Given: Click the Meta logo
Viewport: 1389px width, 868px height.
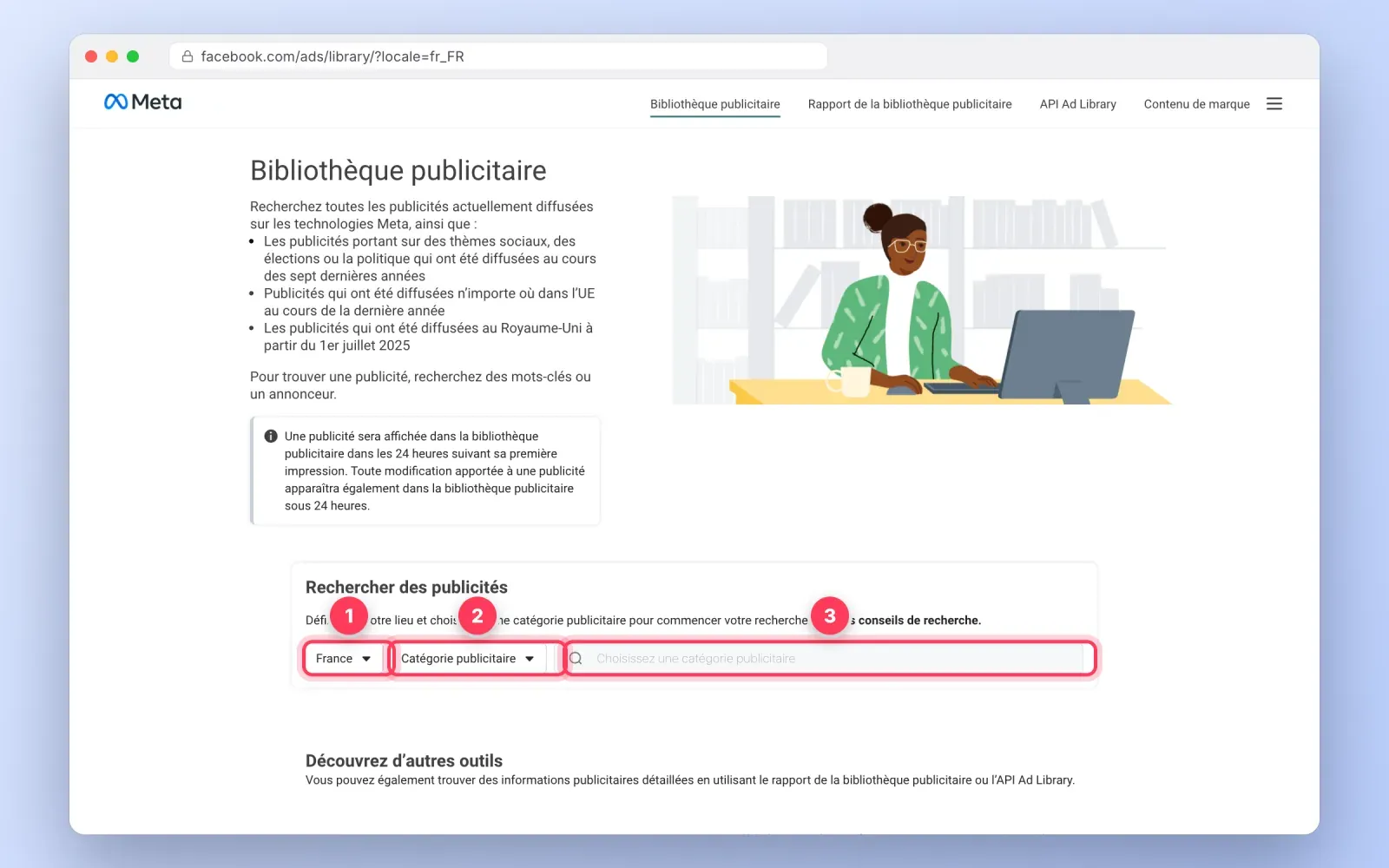Looking at the screenshot, I should coord(142,102).
